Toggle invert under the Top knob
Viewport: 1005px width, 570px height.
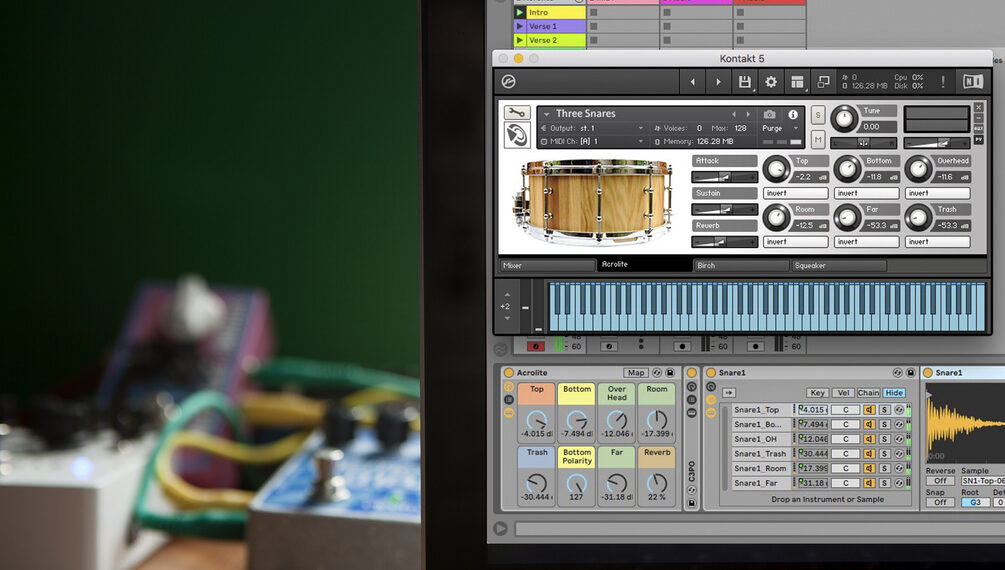(x=796, y=193)
